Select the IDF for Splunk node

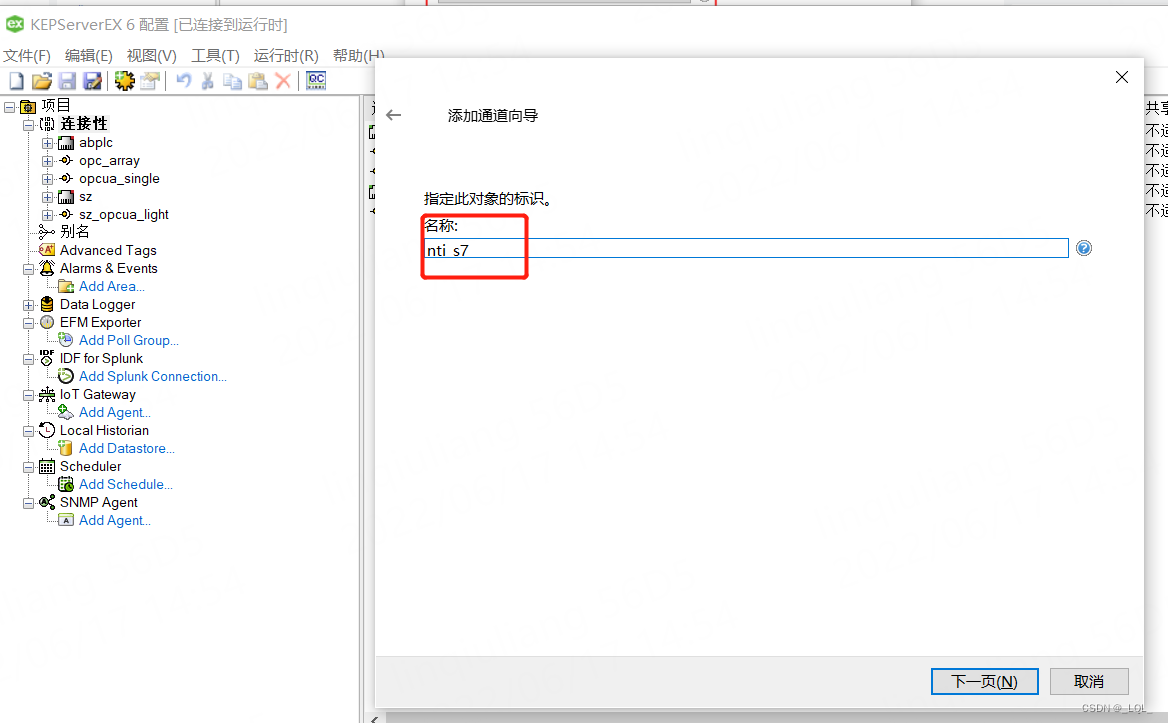pos(101,358)
